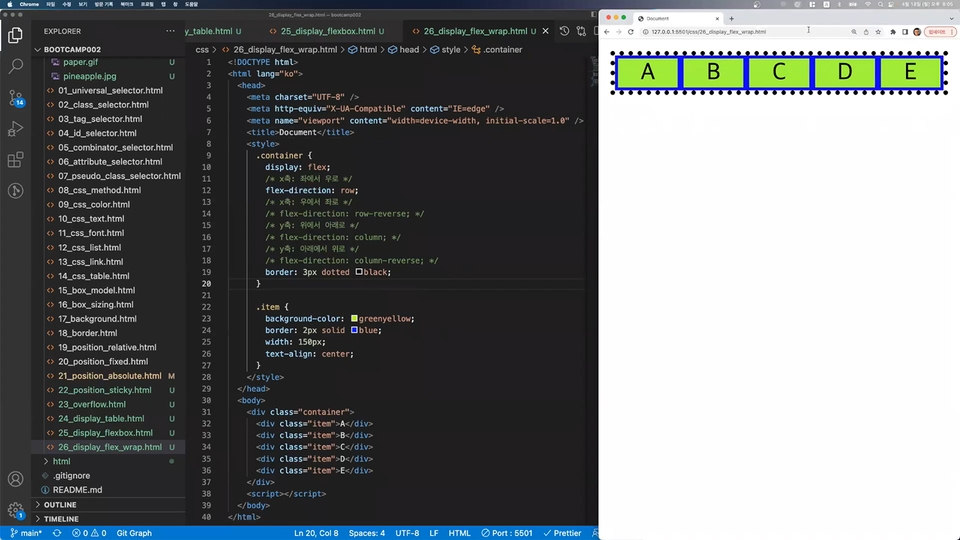Click the sync changes icon in status bar

tap(57, 533)
